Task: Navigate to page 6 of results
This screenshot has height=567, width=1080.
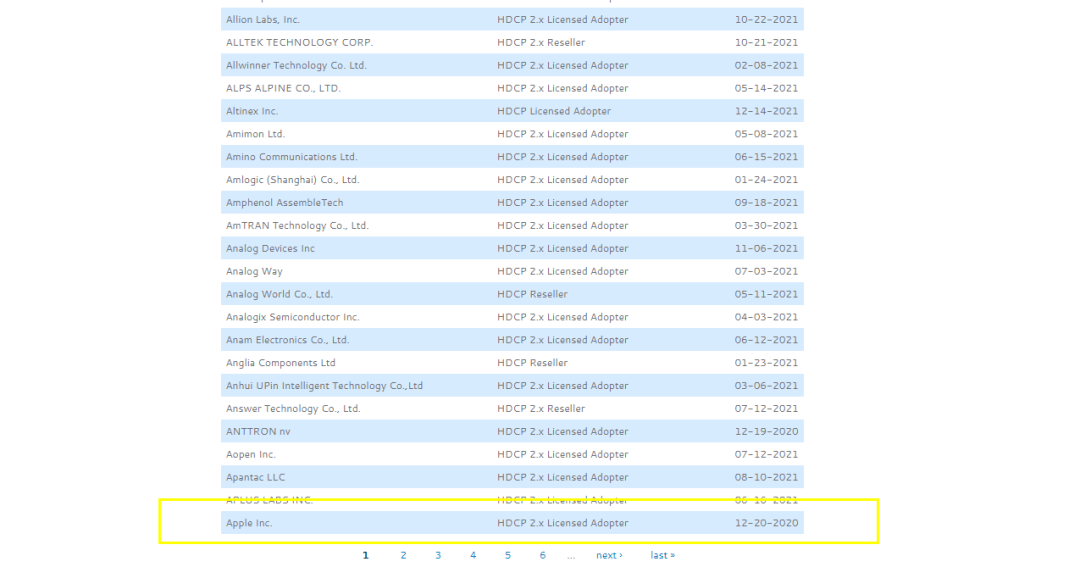Action: (x=542, y=555)
